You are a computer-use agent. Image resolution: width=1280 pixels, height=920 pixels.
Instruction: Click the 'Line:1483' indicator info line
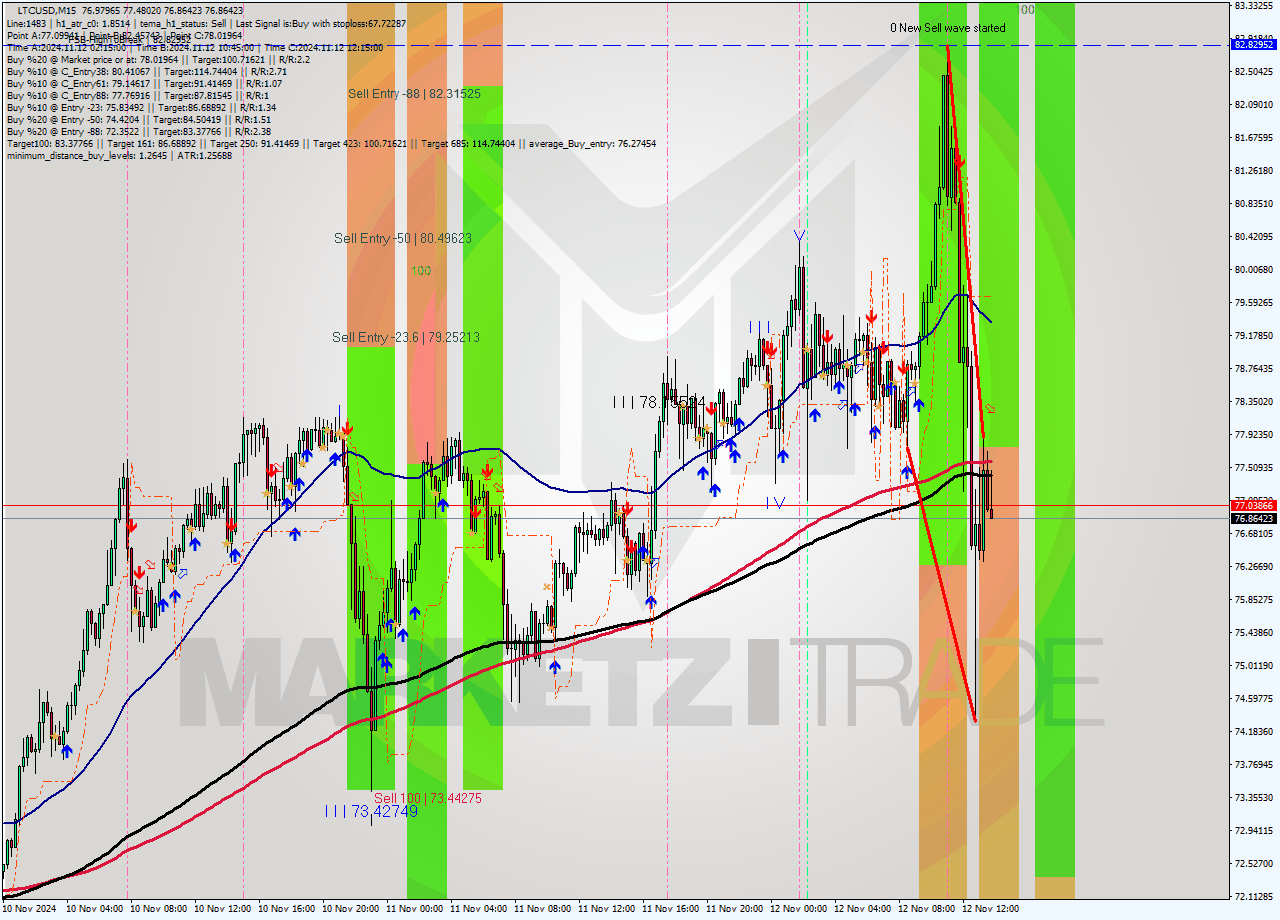(x=206, y=23)
